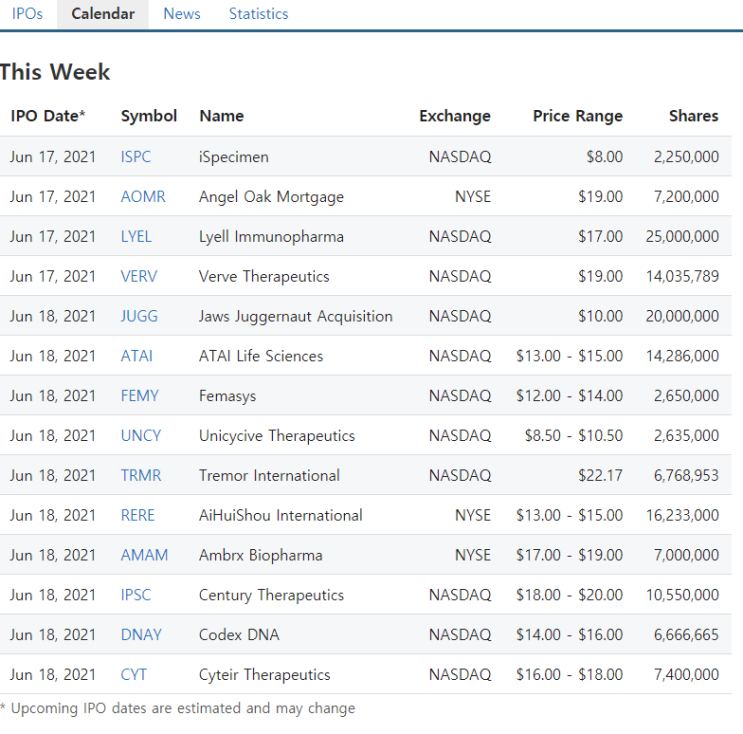
Task: Open the VERV ticker link
Action: [138, 276]
